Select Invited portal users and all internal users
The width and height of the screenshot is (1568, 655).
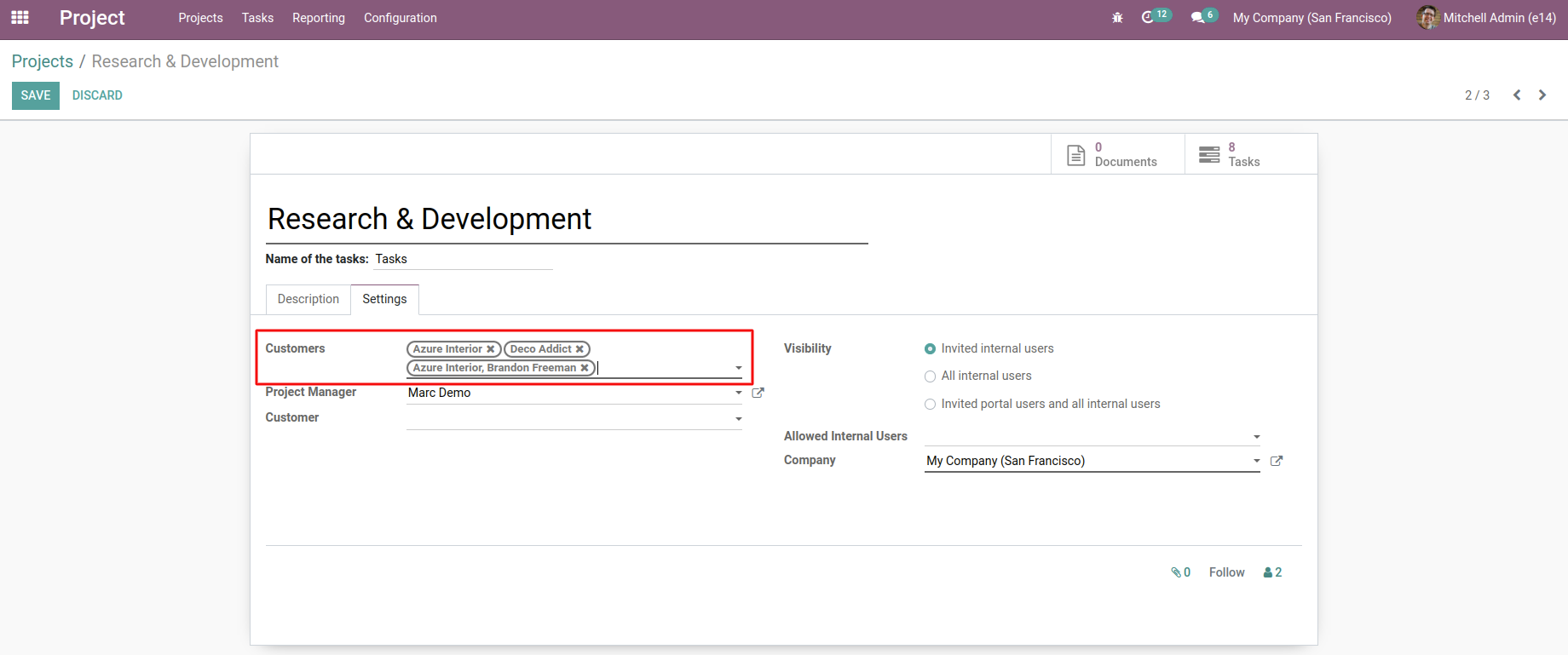tap(930, 405)
